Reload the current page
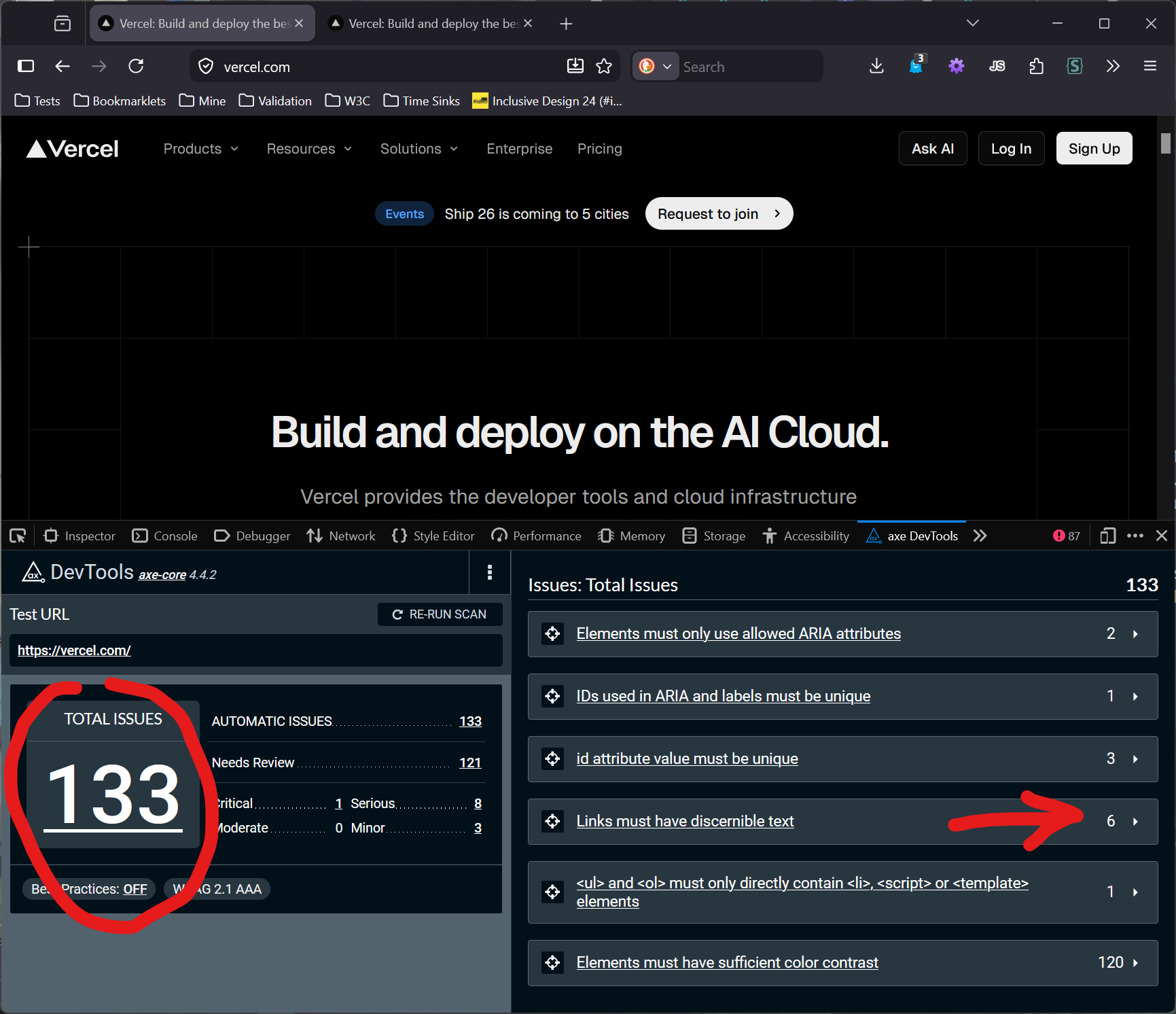1176x1014 pixels. click(x=136, y=66)
